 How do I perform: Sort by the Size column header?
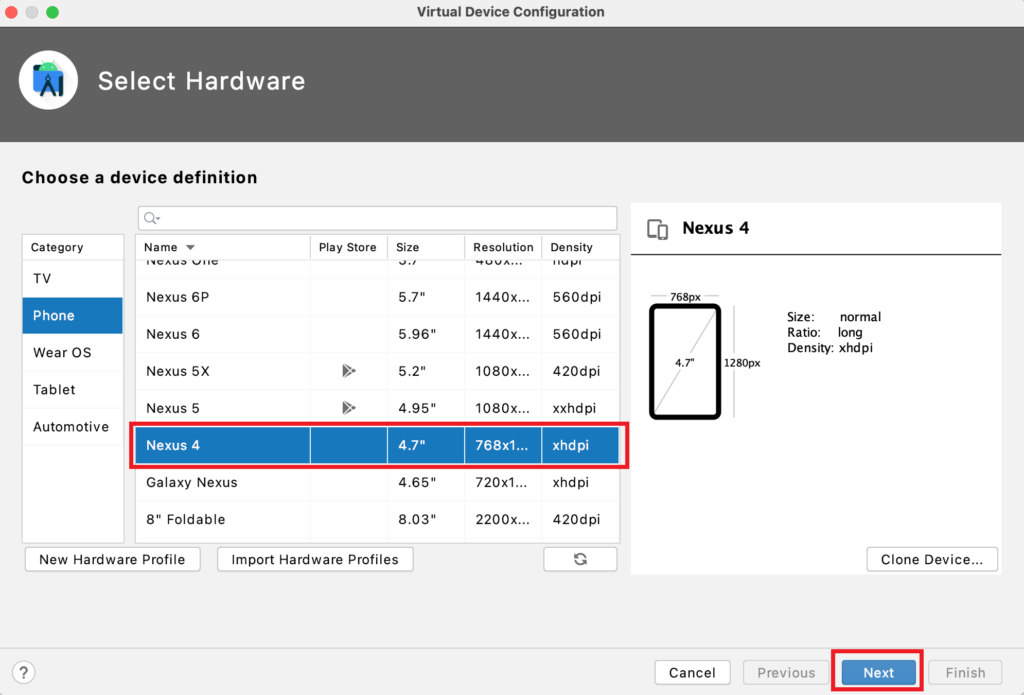pos(426,248)
